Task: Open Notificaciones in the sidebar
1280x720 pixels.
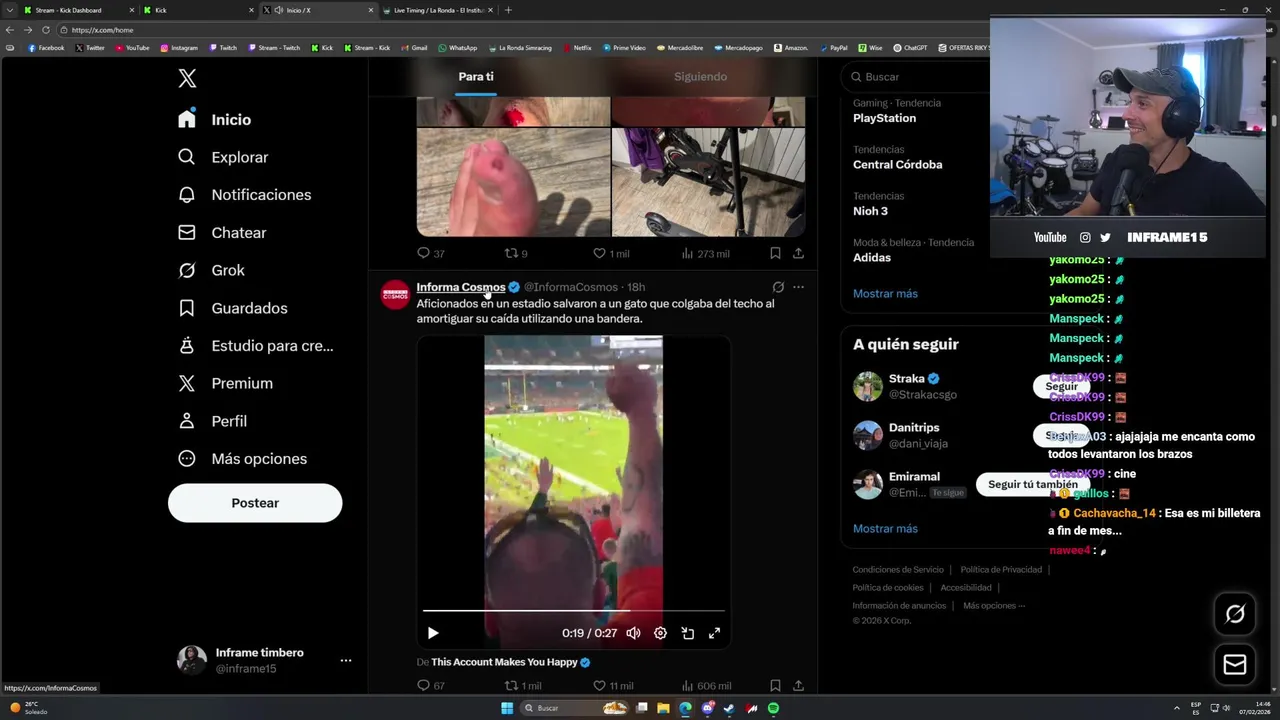Action: (244, 195)
